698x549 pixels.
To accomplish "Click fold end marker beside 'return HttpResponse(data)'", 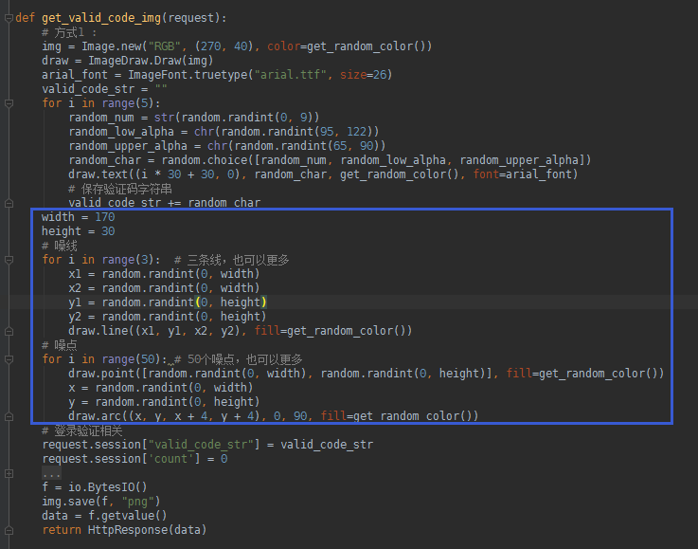I will tap(8, 530).
